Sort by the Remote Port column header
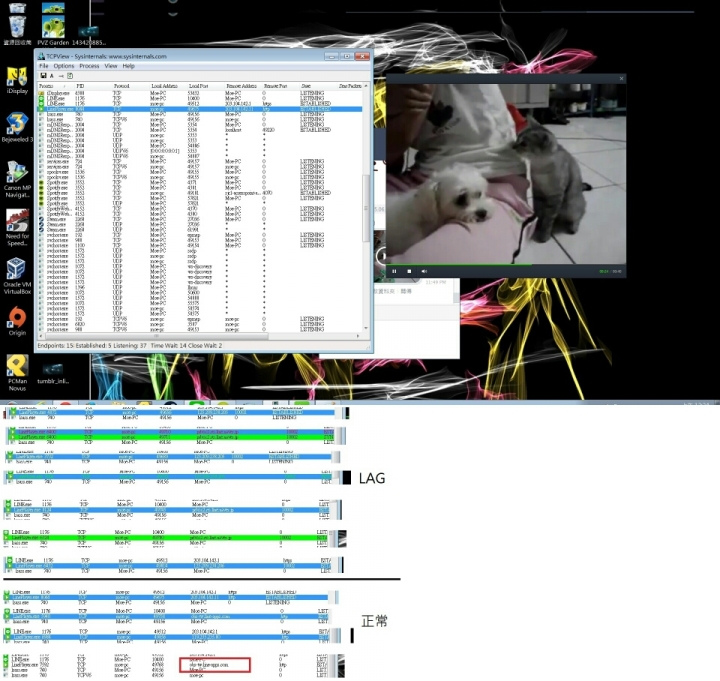Image resolution: width=720 pixels, height=681 pixels. (x=281, y=86)
